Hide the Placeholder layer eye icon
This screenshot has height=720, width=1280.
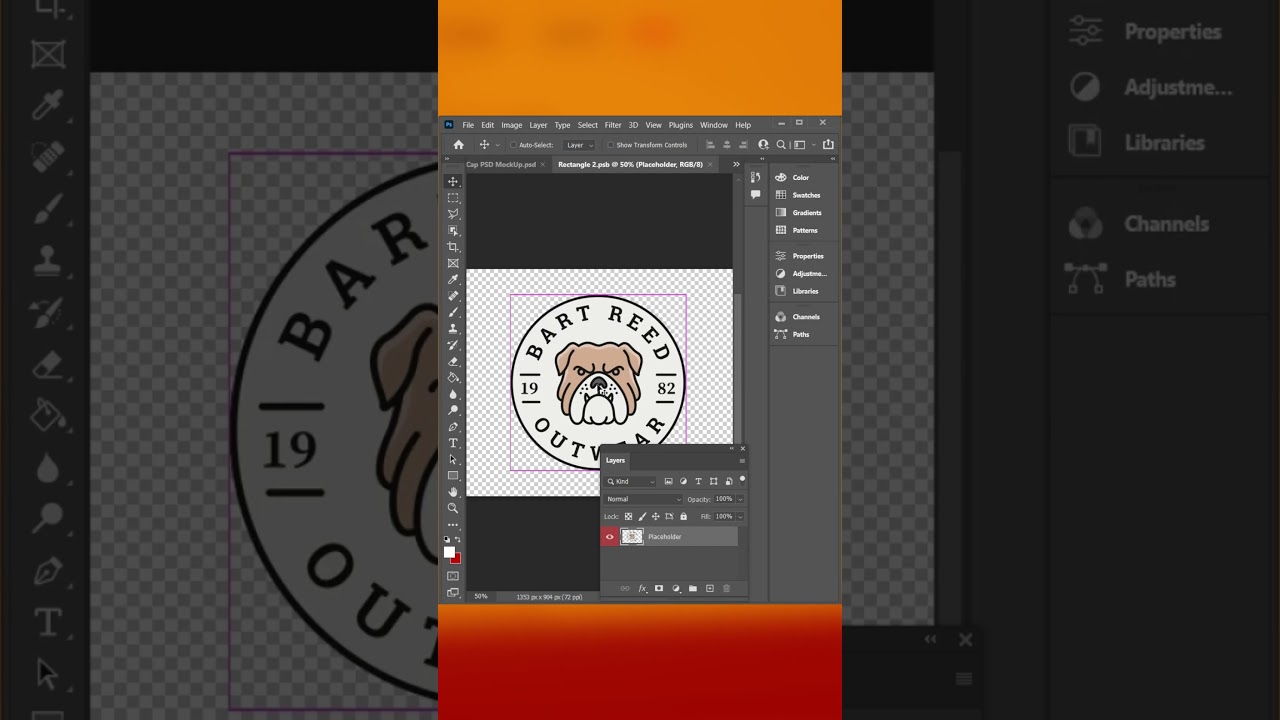click(610, 537)
